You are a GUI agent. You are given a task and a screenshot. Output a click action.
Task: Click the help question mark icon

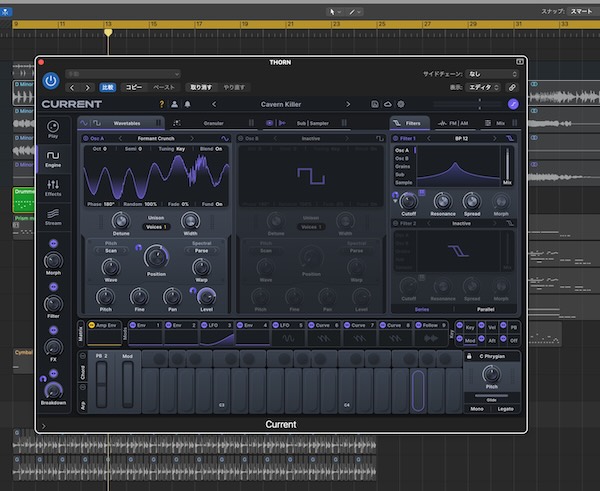[161, 104]
